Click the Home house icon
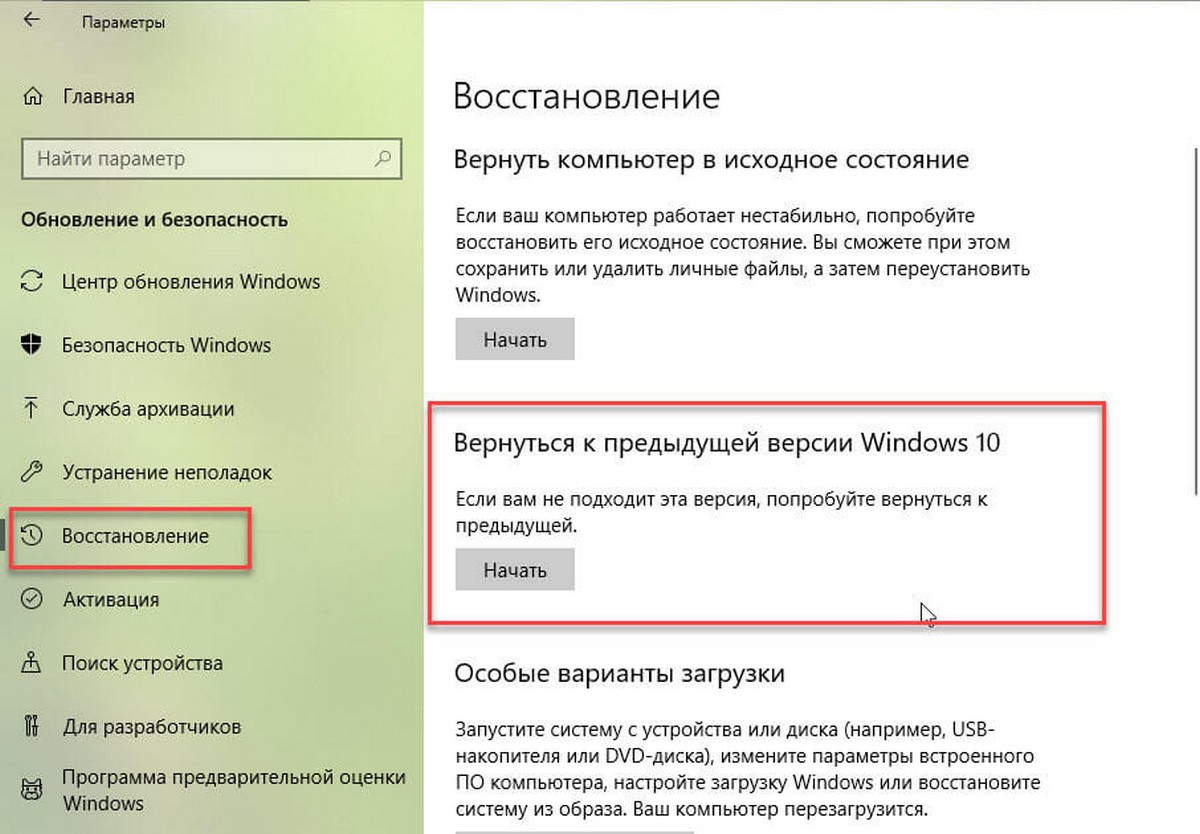Image resolution: width=1200 pixels, height=834 pixels. (32, 97)
